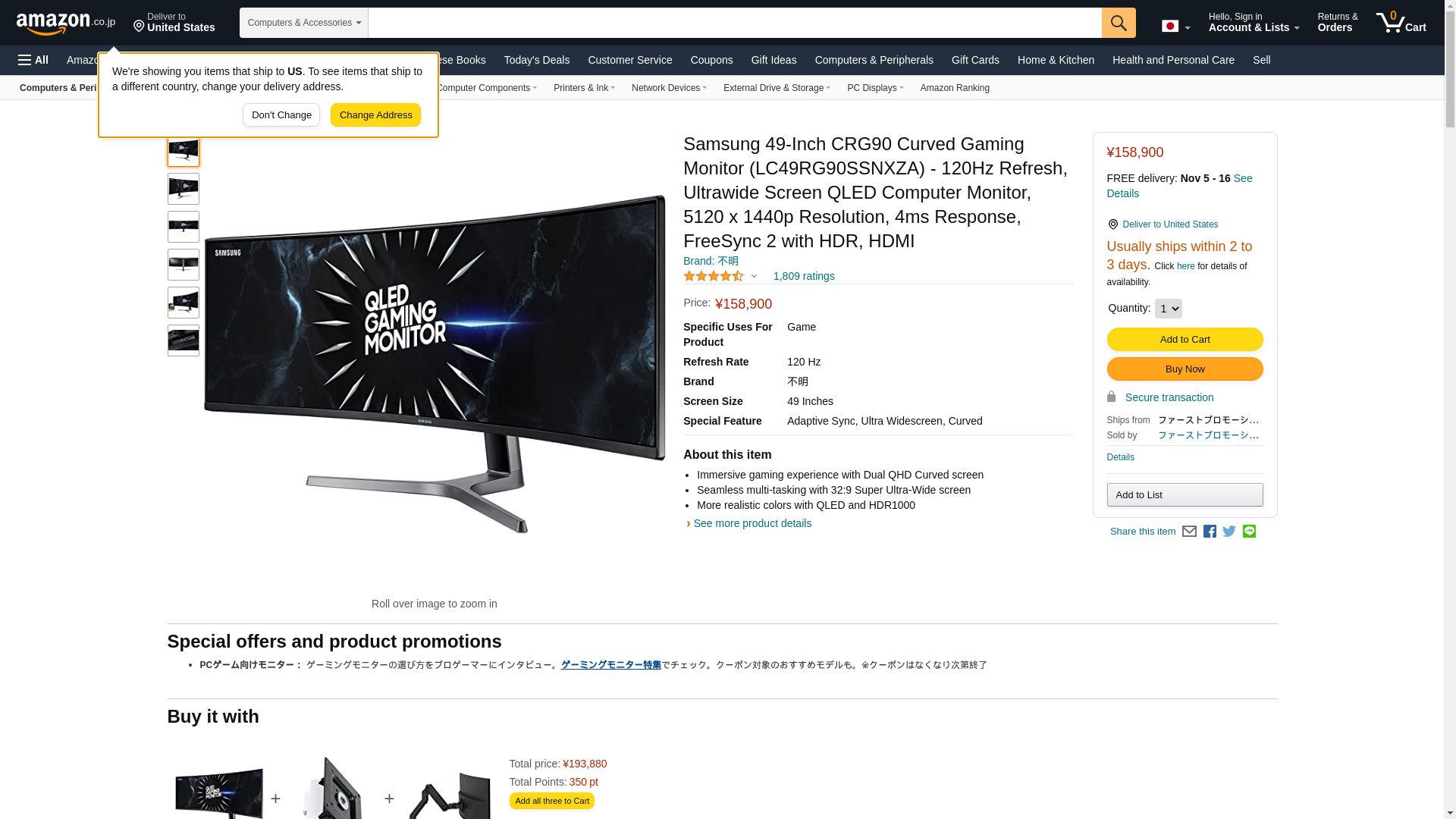Open Today's Deals in navigation

(x=537, y=60)
